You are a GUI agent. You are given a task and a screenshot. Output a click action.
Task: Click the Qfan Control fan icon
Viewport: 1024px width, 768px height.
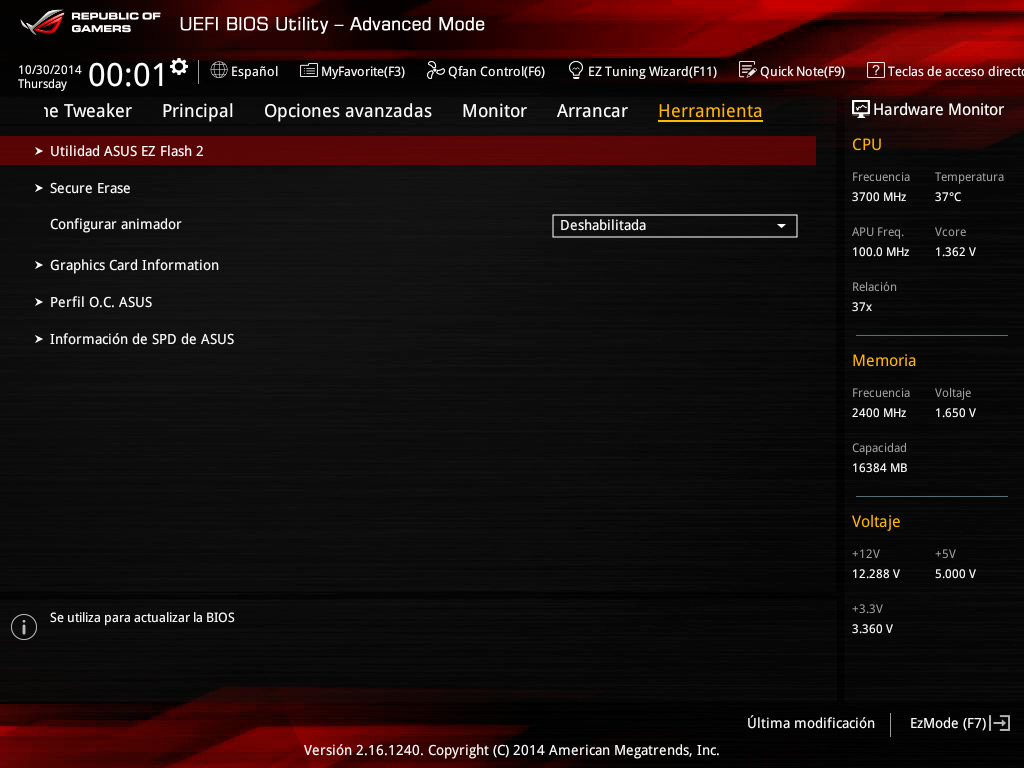(x=435, y=71)
